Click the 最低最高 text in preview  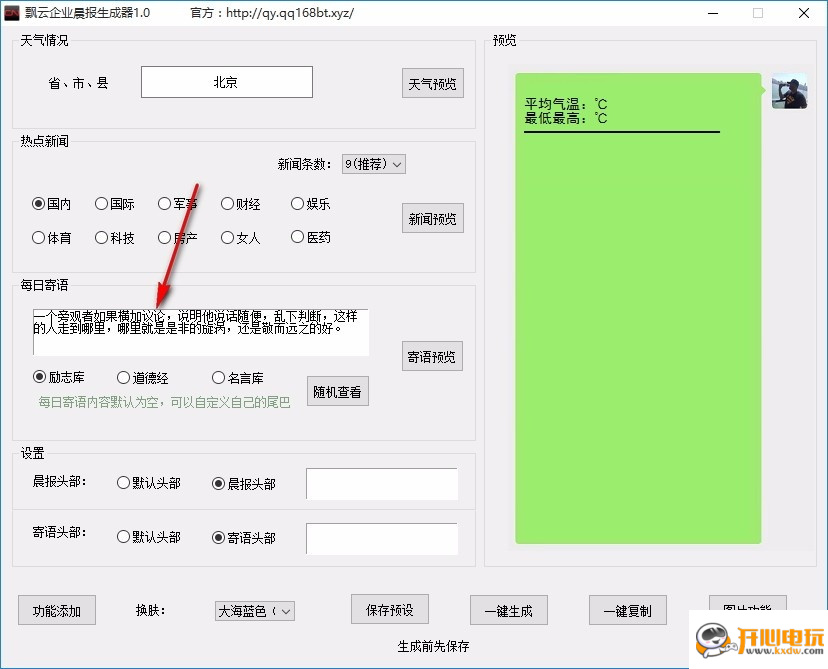pos(566,118)
